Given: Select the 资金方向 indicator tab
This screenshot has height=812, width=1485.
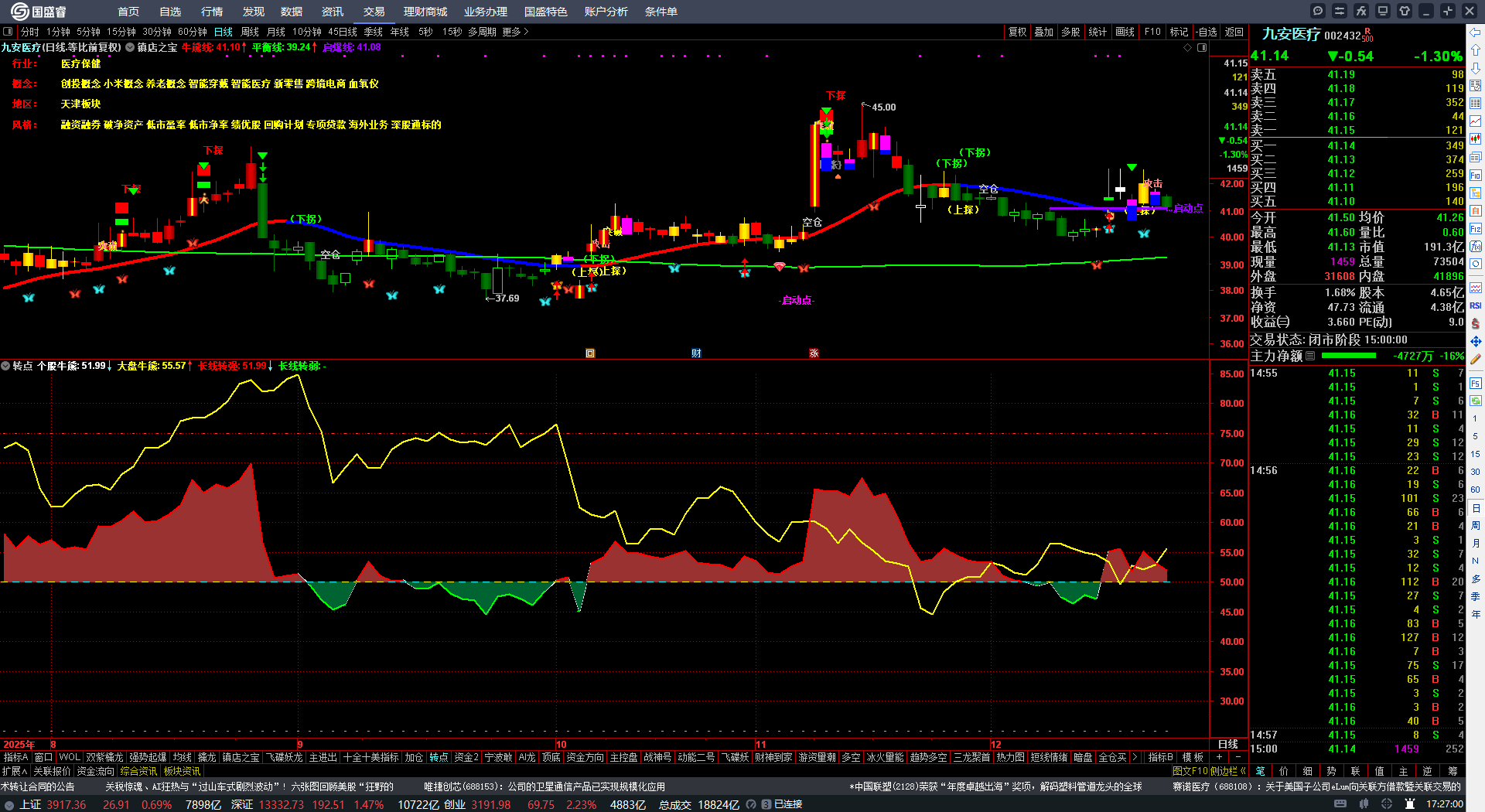Looking at the screenshot, I should pyautogui.click(x=585, y=757).
